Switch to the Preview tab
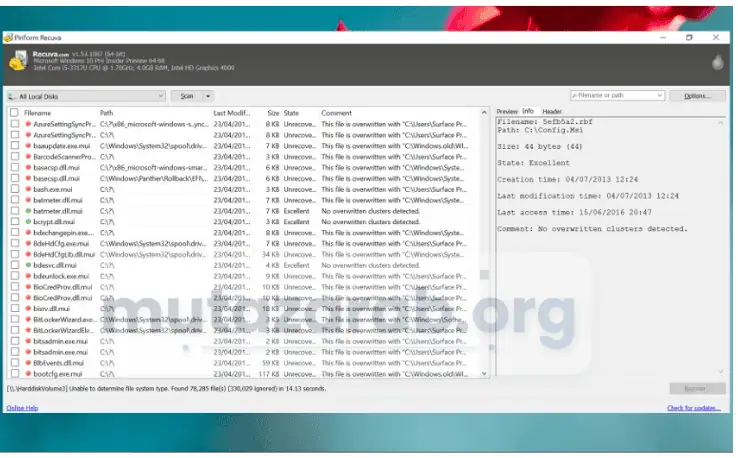This screenshot has width=738, height=458. [507, 112]
